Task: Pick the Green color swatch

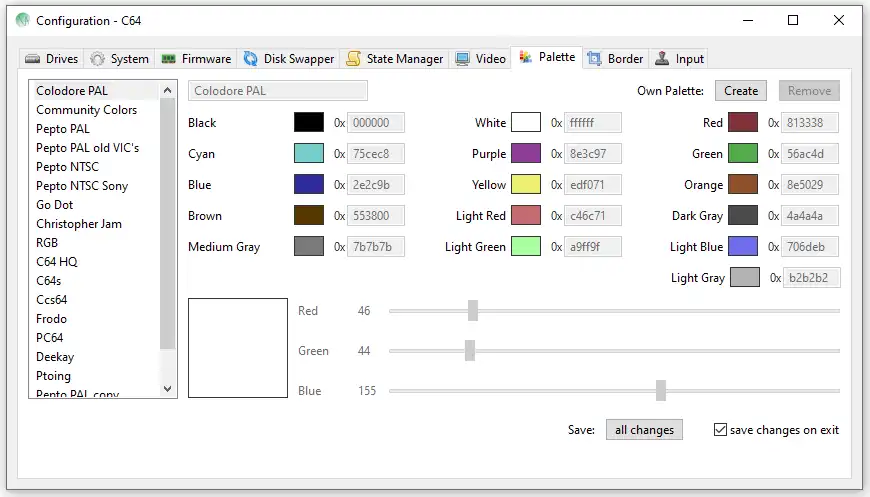Action: point(743,154)
